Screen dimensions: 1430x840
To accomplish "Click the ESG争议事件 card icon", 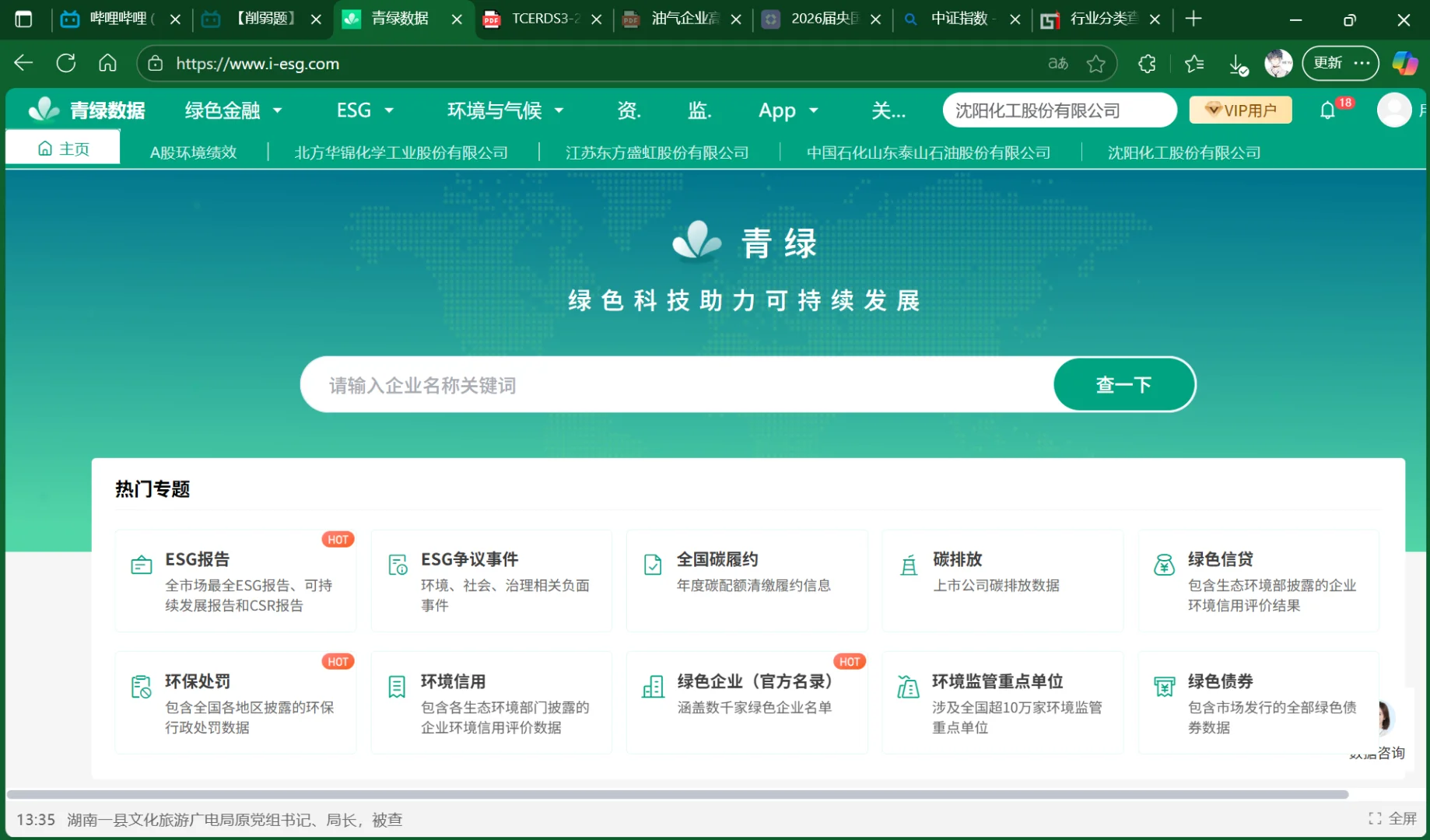I will [398, 565].
